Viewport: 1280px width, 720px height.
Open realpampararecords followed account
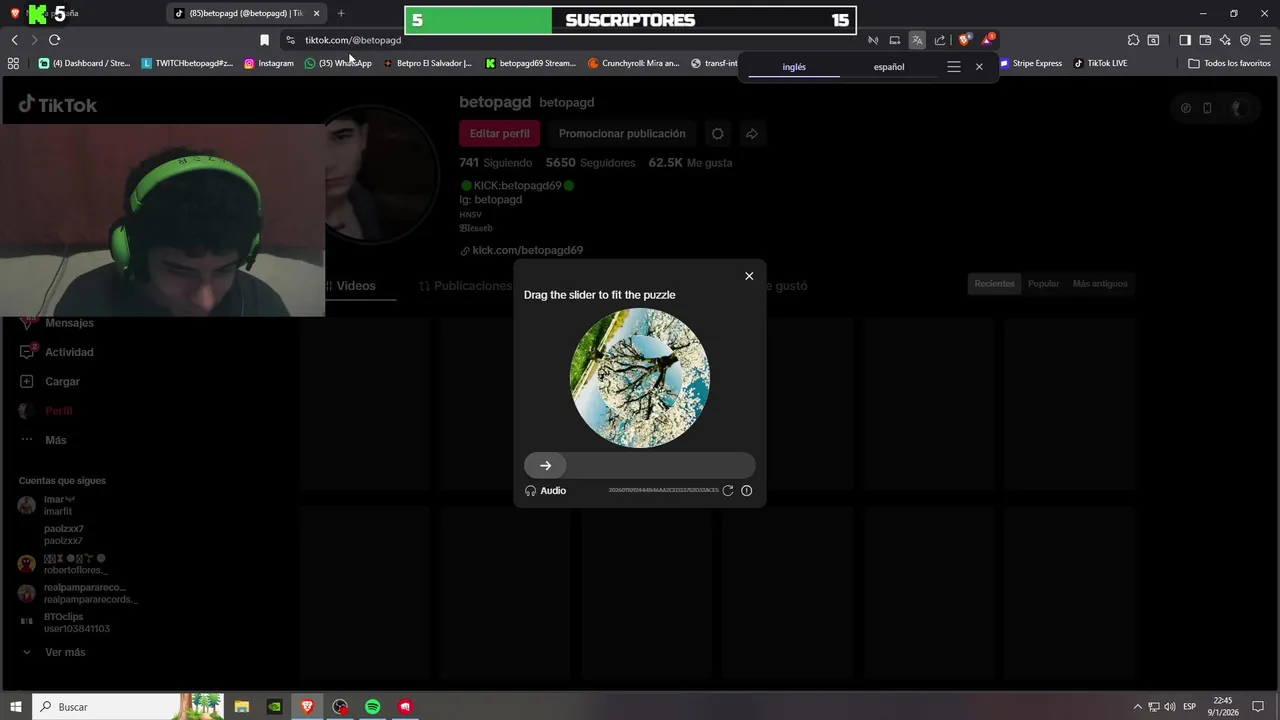coord(78,593)
